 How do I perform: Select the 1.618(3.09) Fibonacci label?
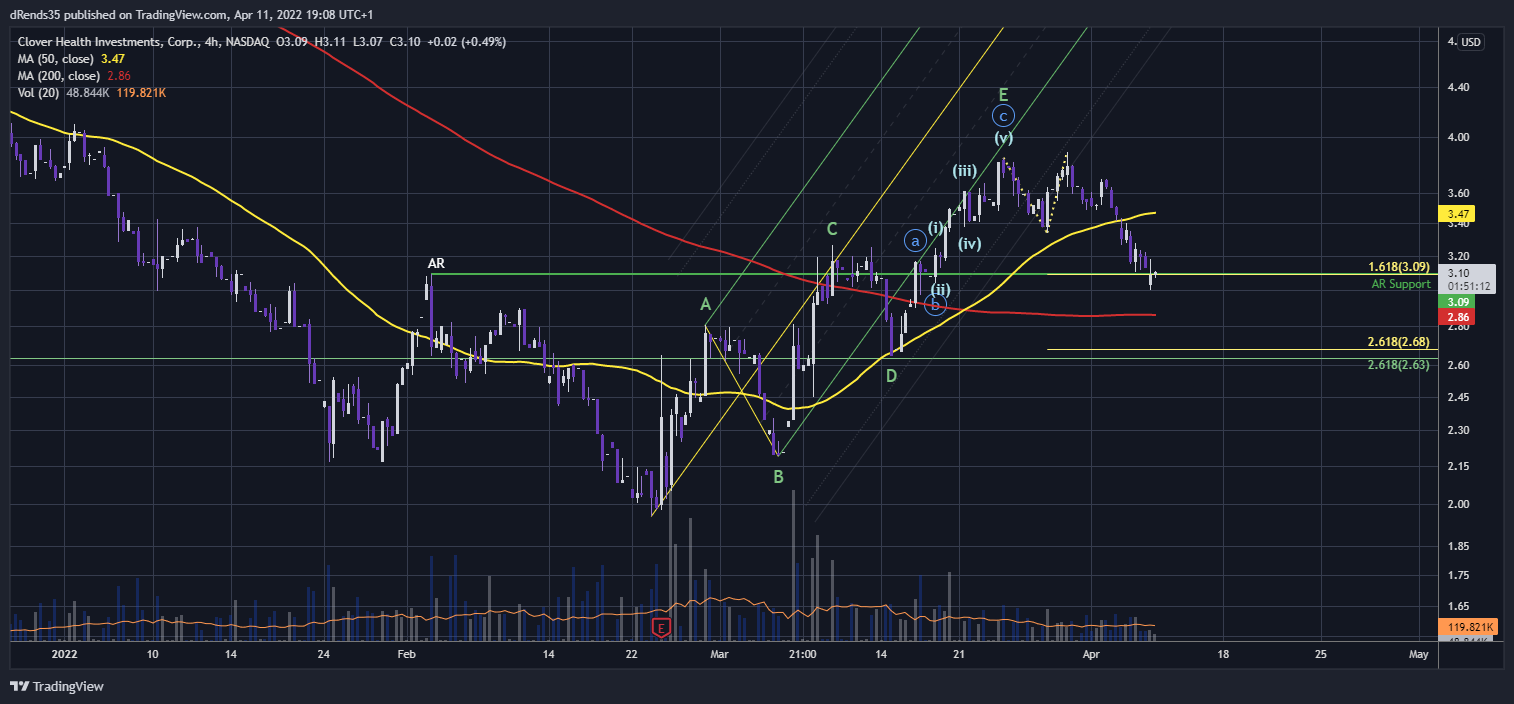pyautogui.click(x=1399, y=268)
